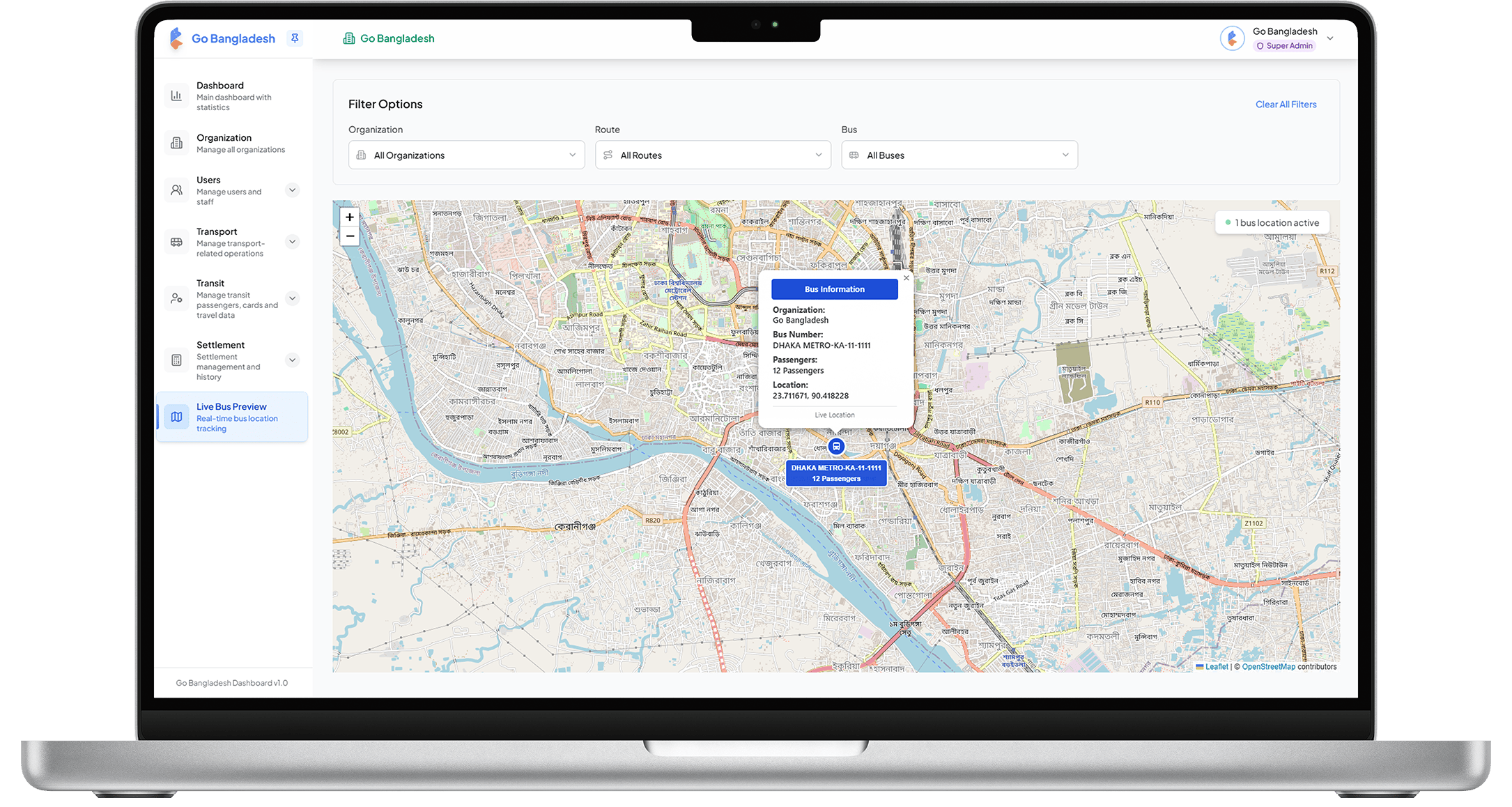1512x807 pixels.
Task: Open the All Organizations dropdown
Action: coord(466,155)
